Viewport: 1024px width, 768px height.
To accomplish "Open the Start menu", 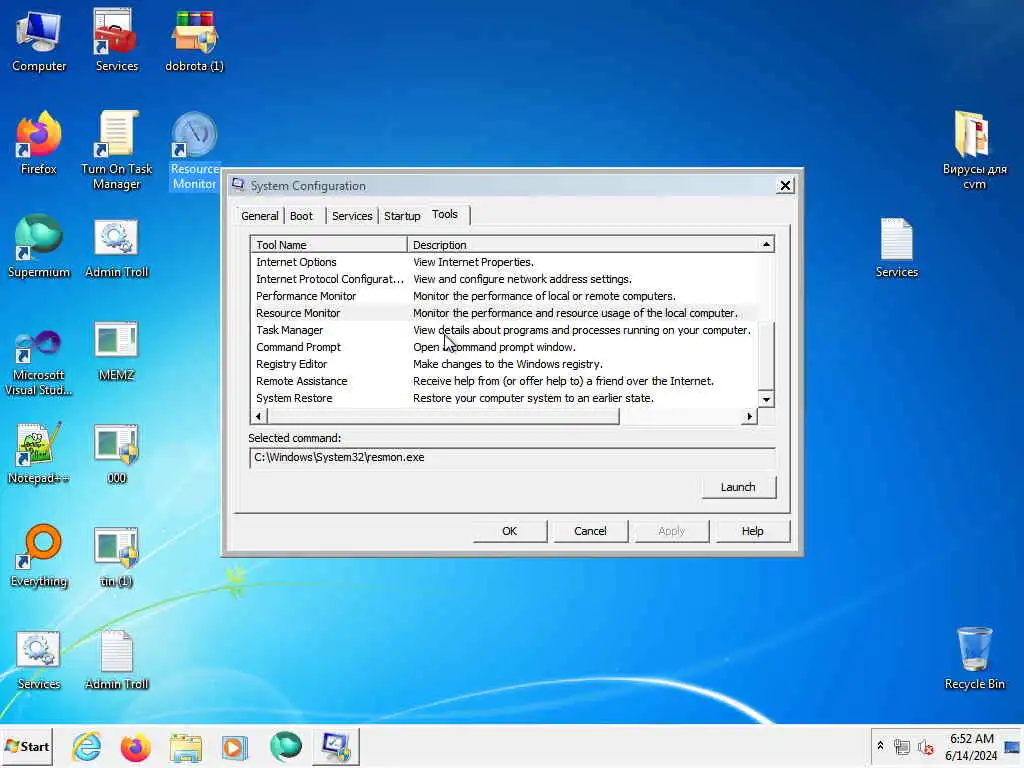I will [x=27, y=746].
